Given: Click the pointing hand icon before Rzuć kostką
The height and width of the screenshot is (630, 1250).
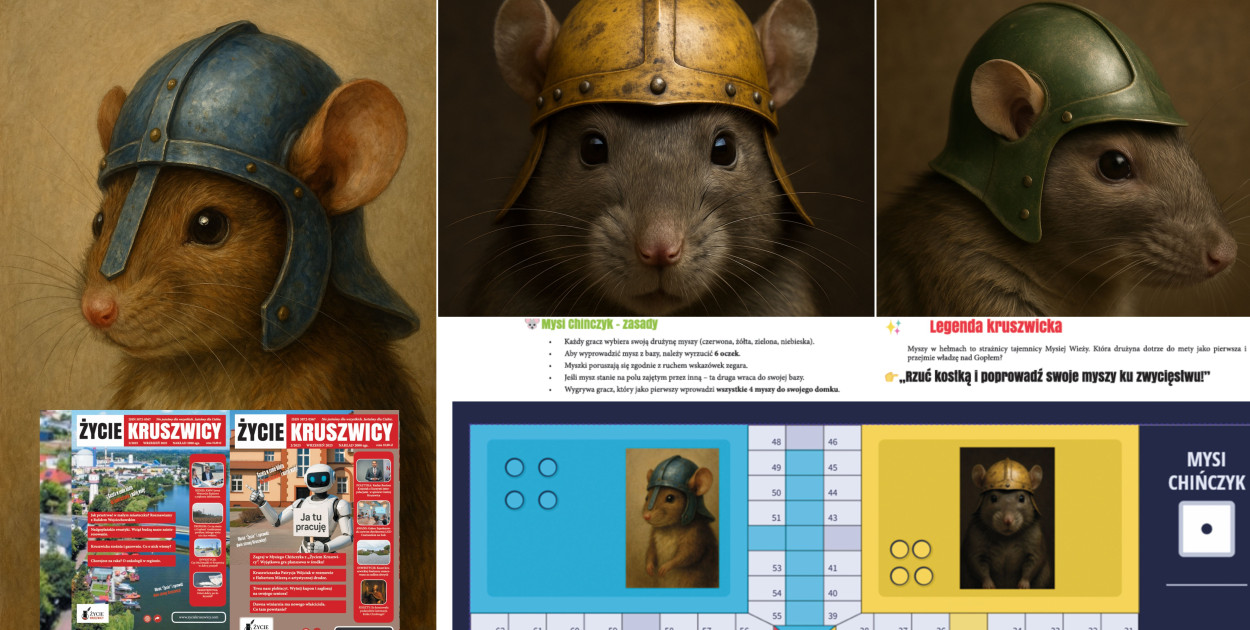Looking at the screenshot, I should [x=891, y=376].
